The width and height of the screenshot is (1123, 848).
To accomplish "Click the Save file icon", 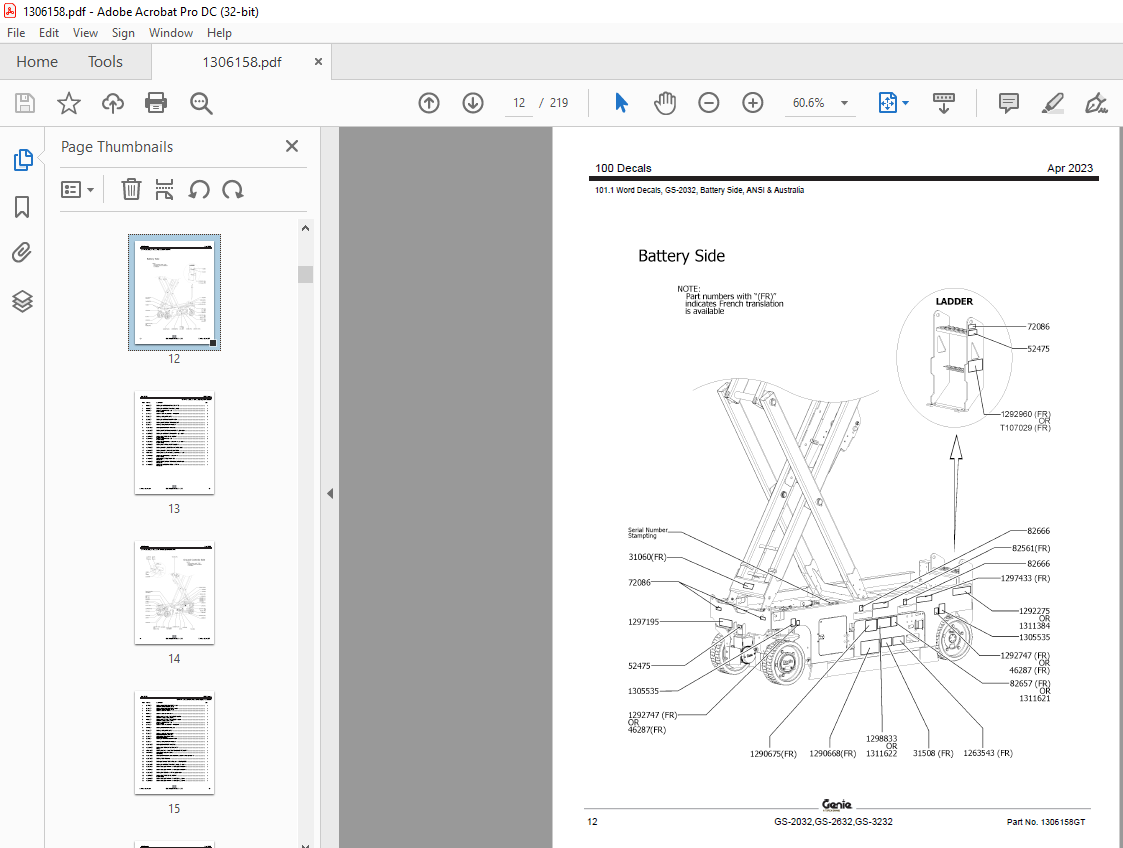I will (x=25, y=103).
